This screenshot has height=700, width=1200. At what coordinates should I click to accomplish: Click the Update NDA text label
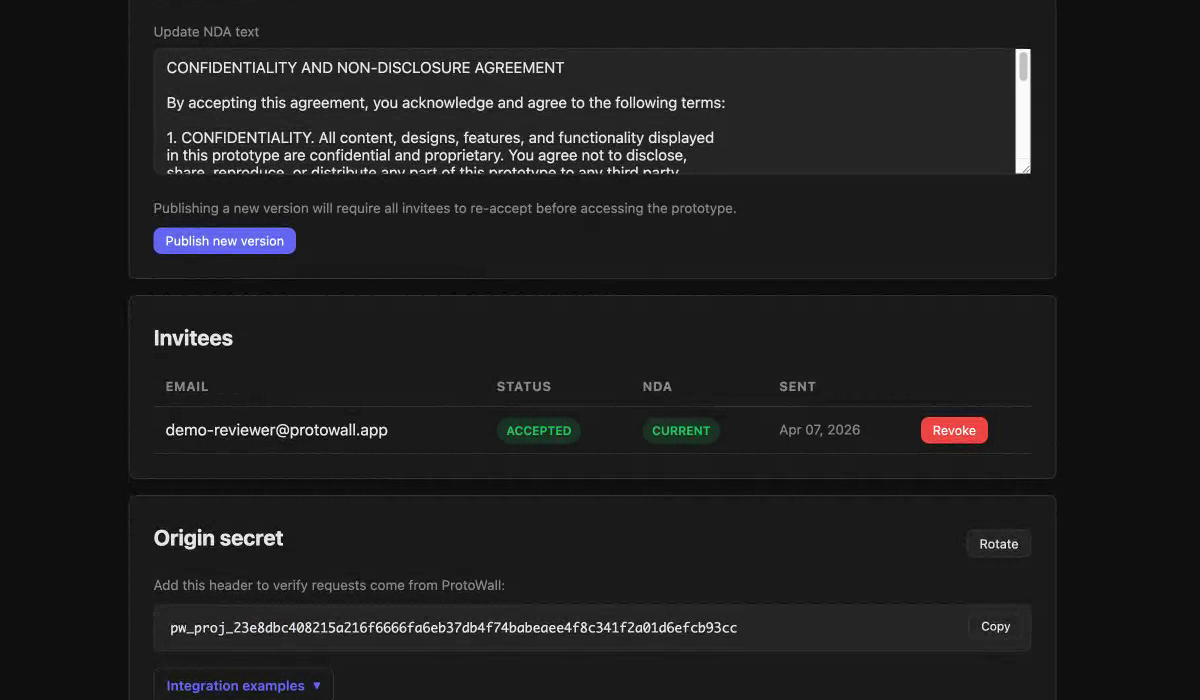(x=206, y=31)
